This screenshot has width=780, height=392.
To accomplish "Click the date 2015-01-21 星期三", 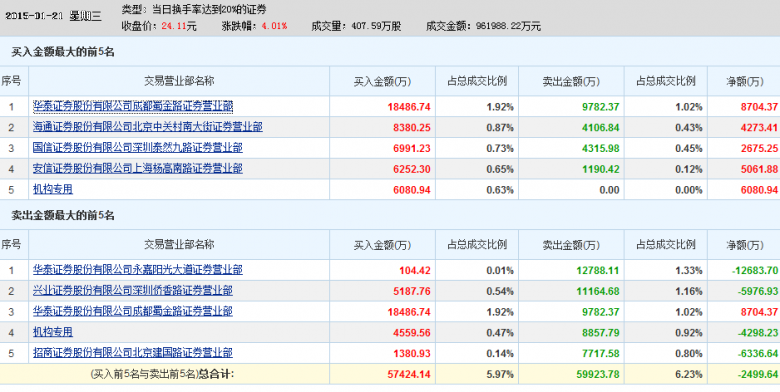I will pyautogui.click(x=53, y=16).
